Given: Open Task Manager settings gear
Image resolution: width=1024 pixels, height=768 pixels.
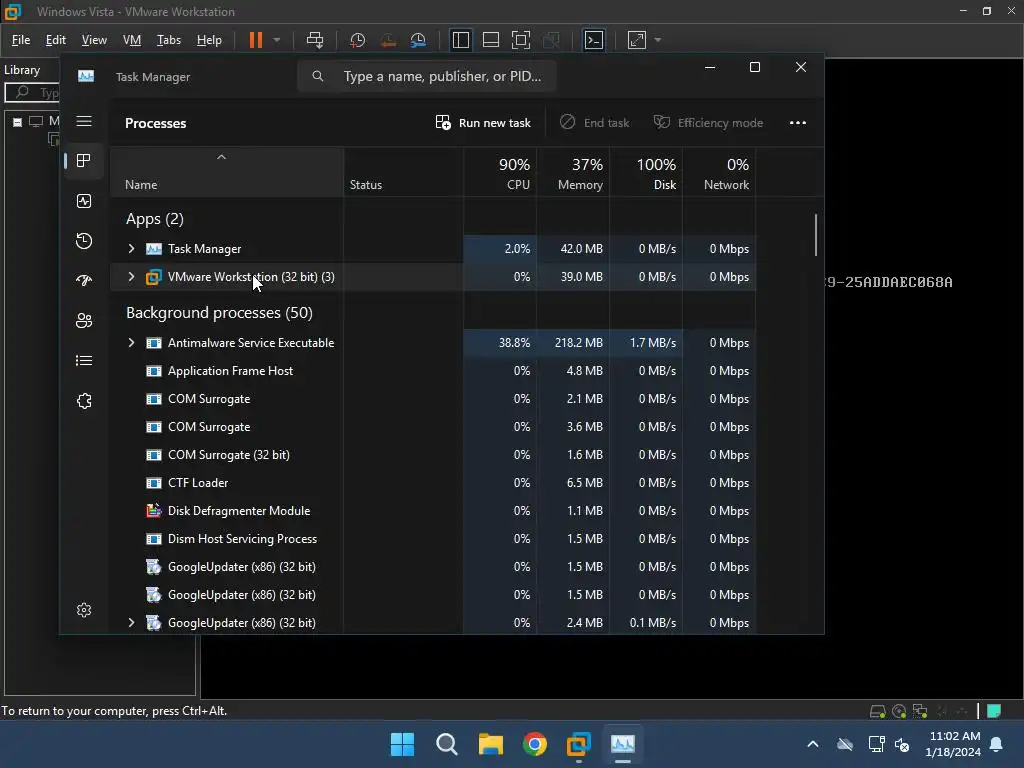Looking at the screenshot, I should (84, 610).
